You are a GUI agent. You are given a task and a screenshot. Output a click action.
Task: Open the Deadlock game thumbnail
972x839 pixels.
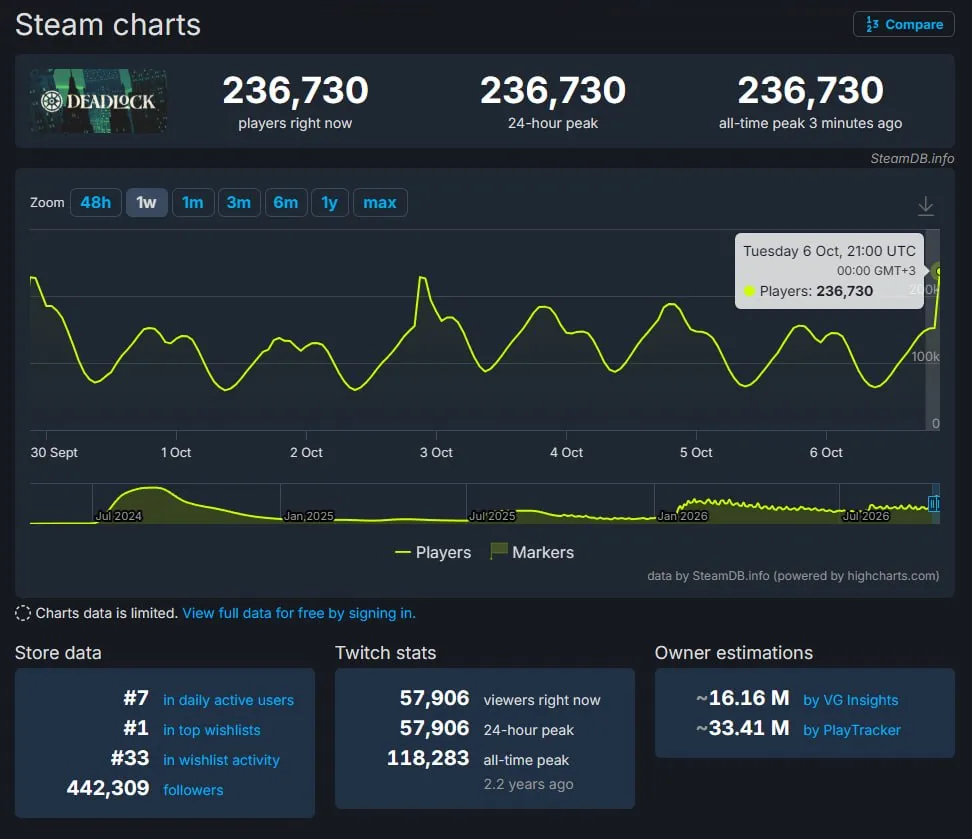pyautogui.click(x=99, y=100)
